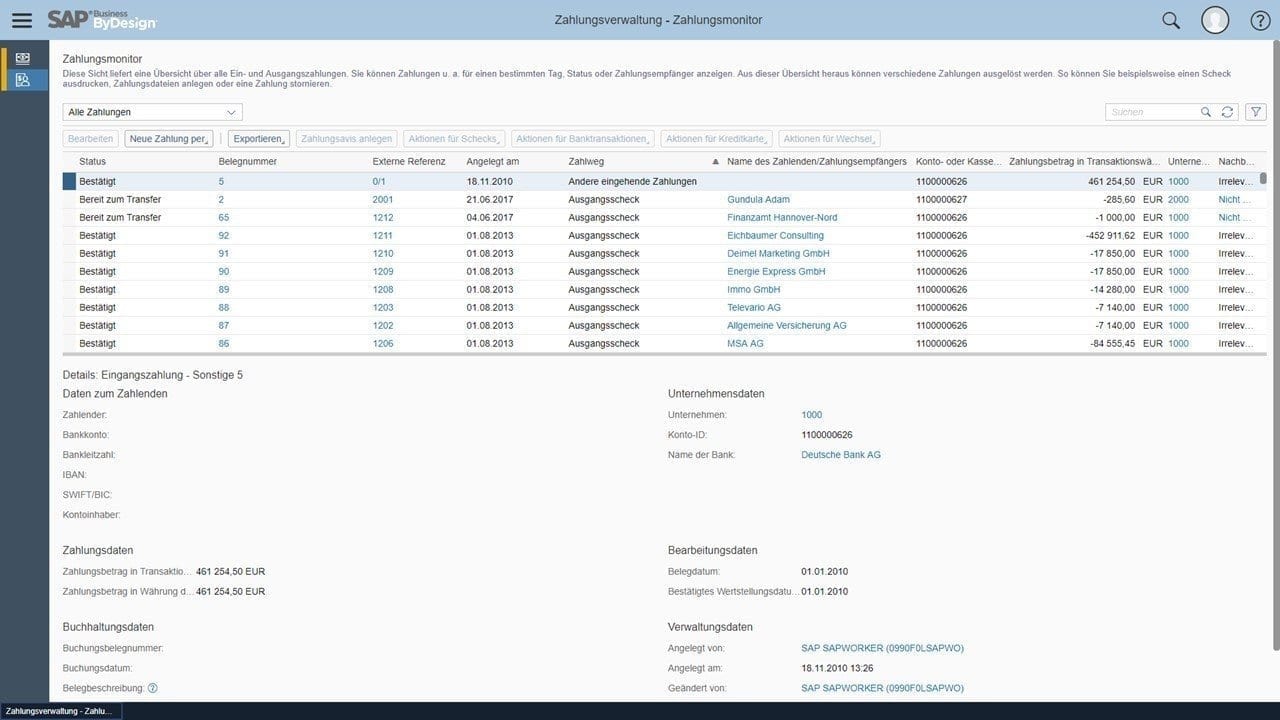Click Name des Zahlenden/Zahlungsempfängers column header
1280x720 pixels.
(817, 161)
